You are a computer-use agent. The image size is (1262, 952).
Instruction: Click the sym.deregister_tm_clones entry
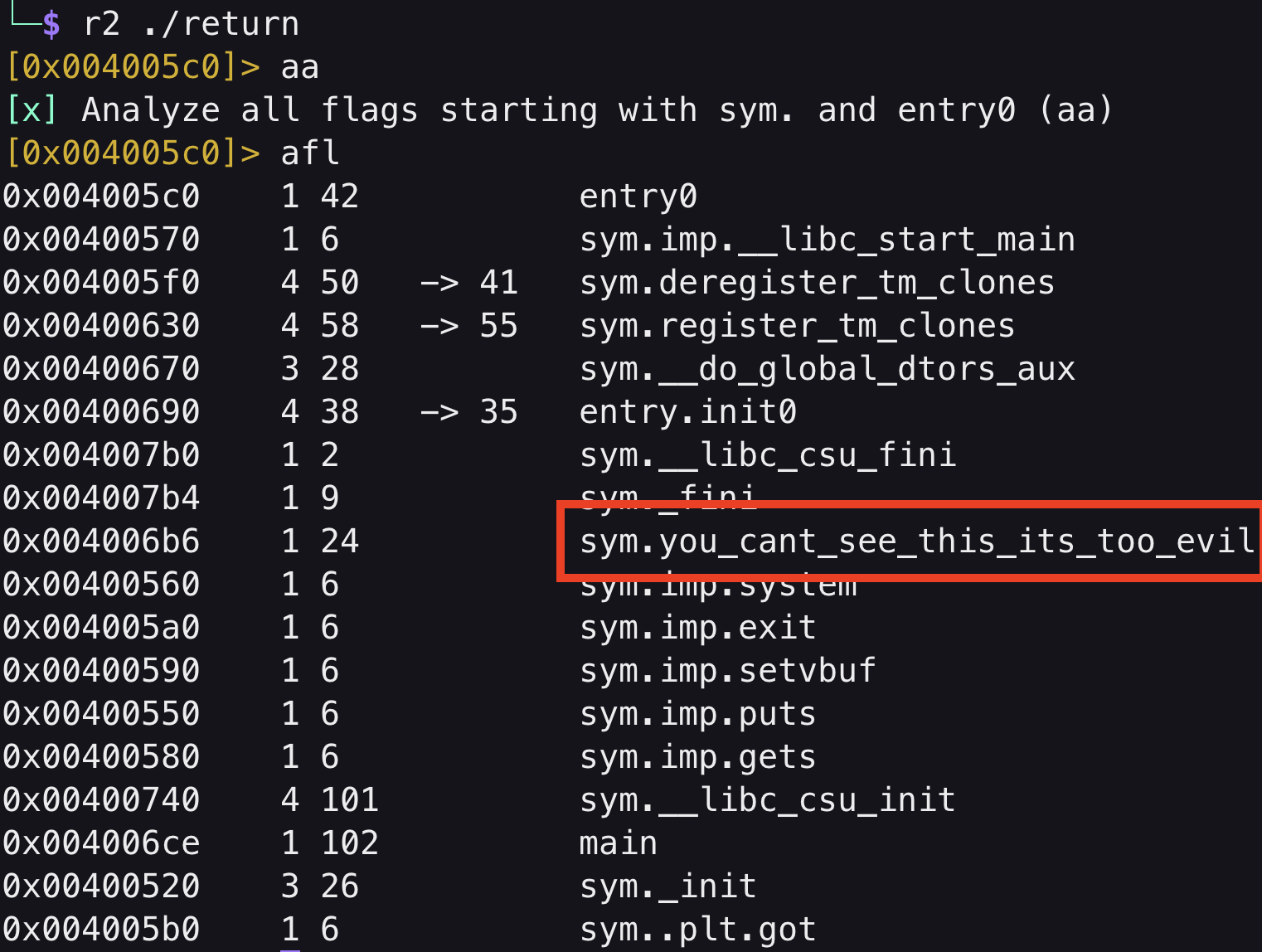click(817, 283)
